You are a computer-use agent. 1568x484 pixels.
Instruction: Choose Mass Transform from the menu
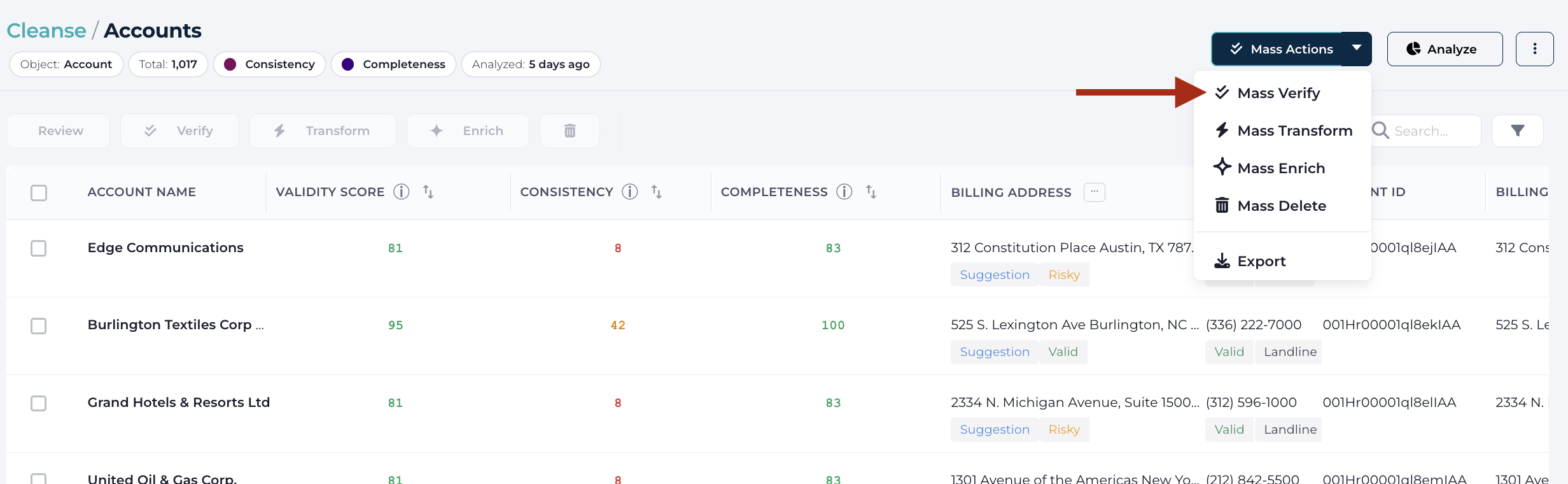(1282, 131)
